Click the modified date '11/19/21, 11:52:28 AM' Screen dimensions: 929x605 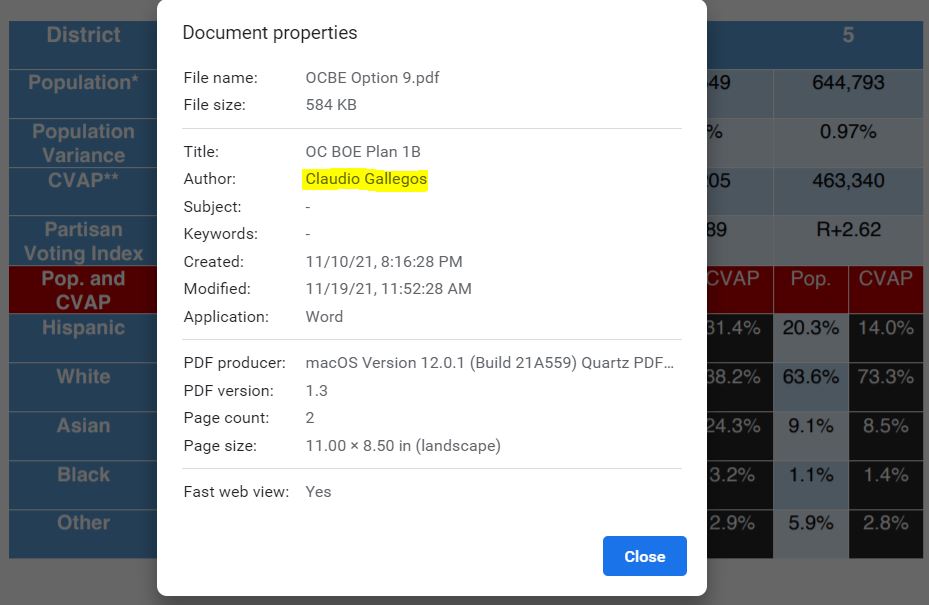point(389,289)
